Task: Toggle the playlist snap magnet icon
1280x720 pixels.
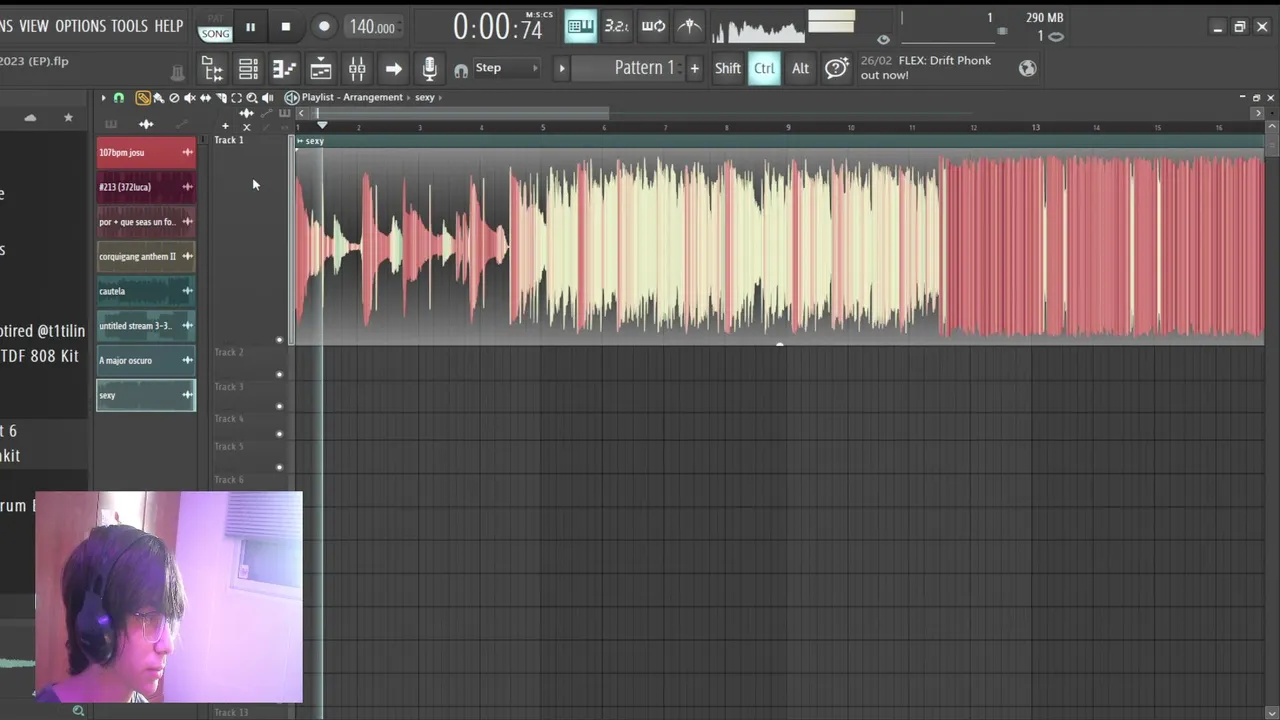Action: [x=118, y=98]
